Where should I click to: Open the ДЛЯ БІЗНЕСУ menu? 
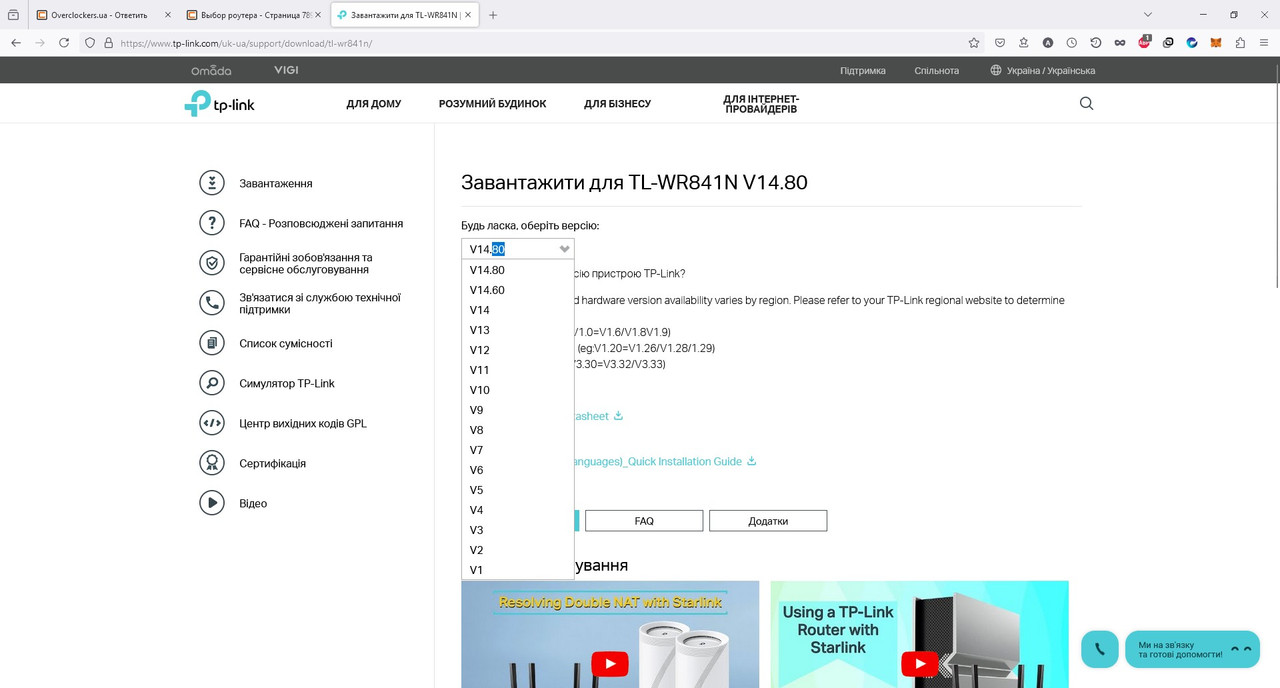pos(617,104)
